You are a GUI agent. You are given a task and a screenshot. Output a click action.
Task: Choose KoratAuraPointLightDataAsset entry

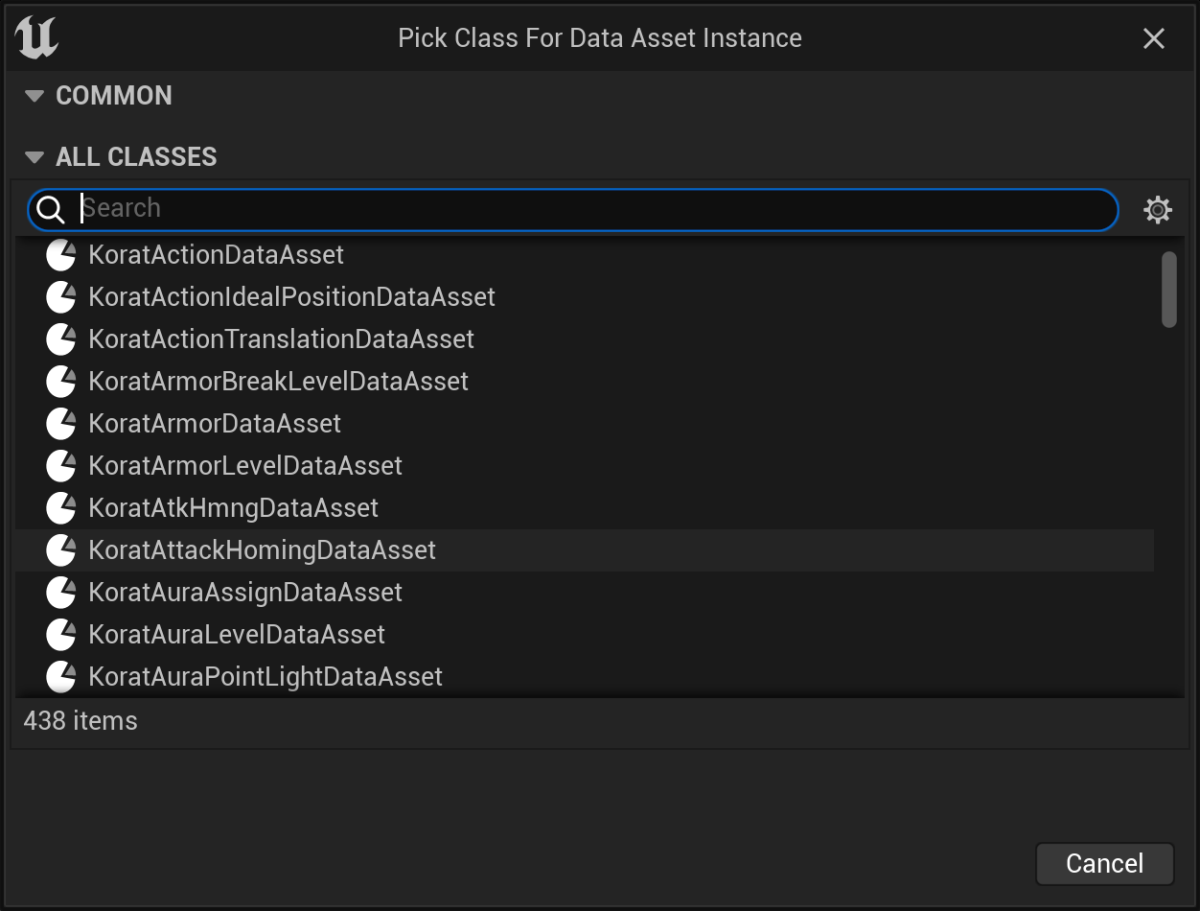pyautogui.click(x=584, y=676)
